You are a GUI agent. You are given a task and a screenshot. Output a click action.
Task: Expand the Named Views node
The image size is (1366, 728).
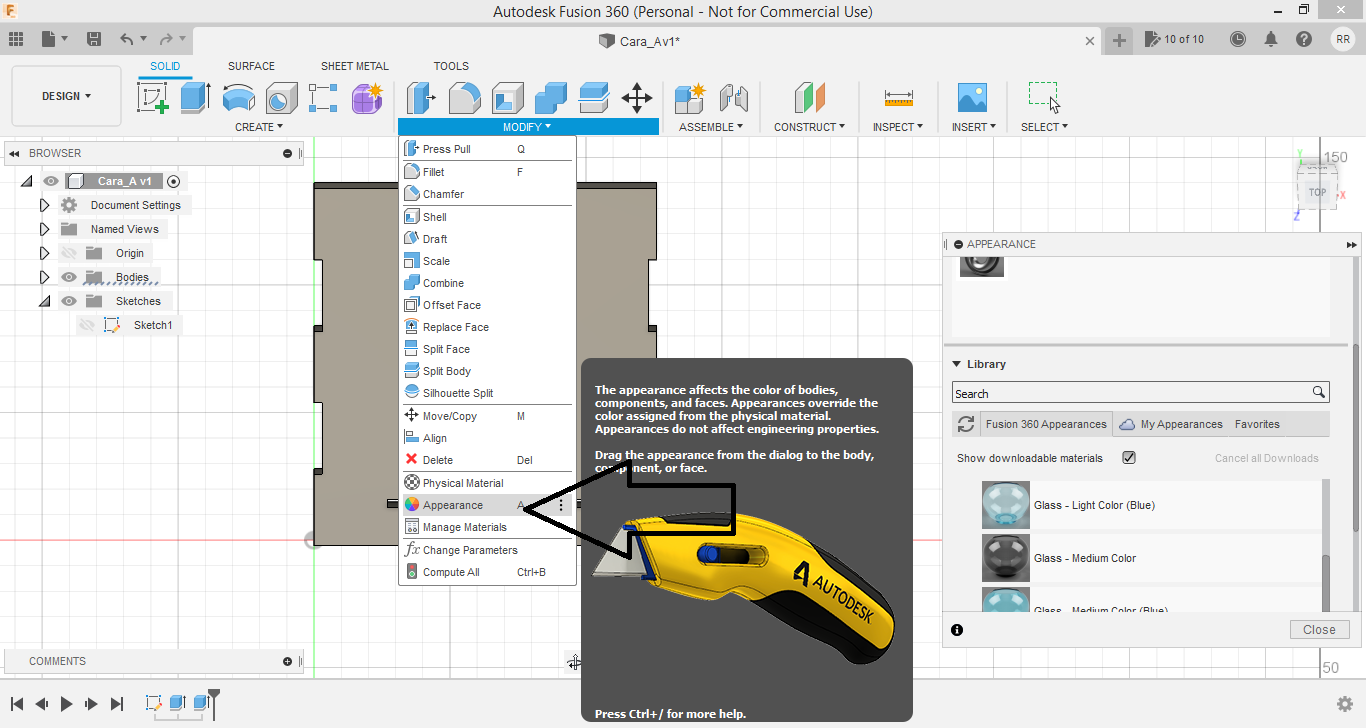click(44, 229)
